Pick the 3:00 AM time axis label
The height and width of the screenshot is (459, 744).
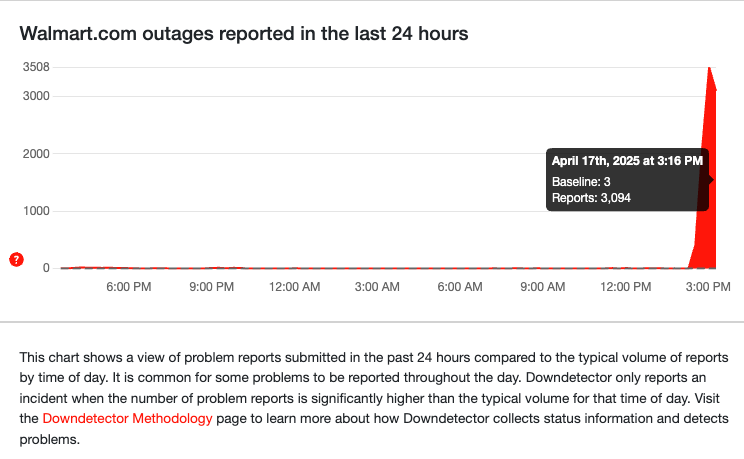(377, 287)
